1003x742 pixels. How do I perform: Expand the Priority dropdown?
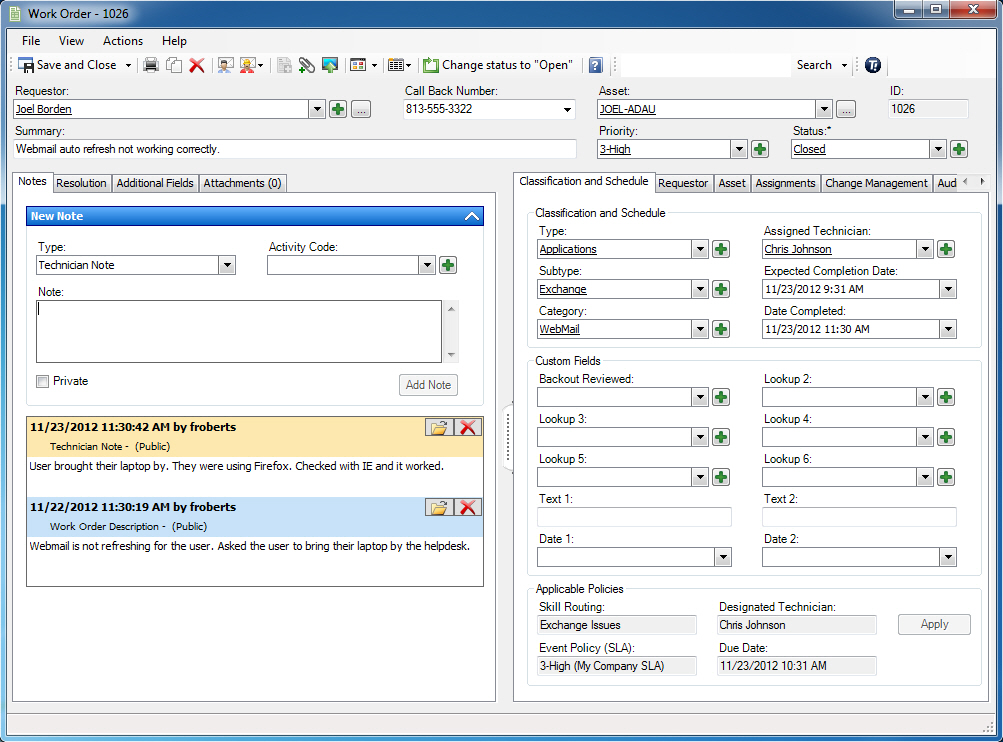pyautogui.click(x=739, y=149)
